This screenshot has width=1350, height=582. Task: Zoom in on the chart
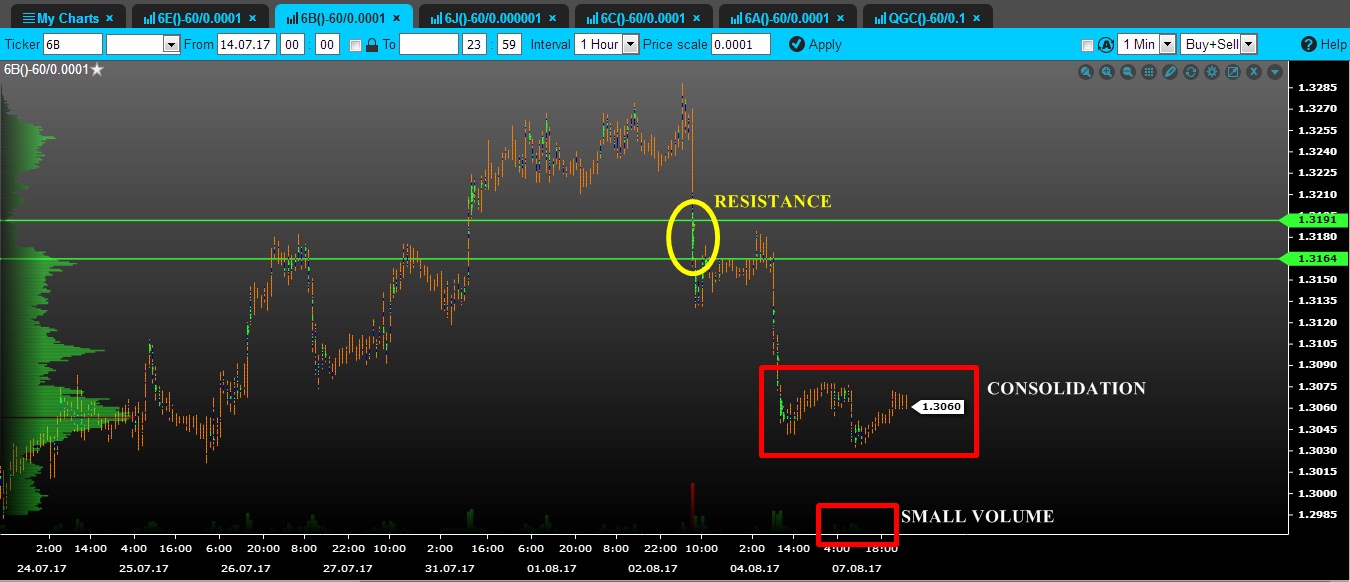pyautogui.click(x=1107, y=72)
